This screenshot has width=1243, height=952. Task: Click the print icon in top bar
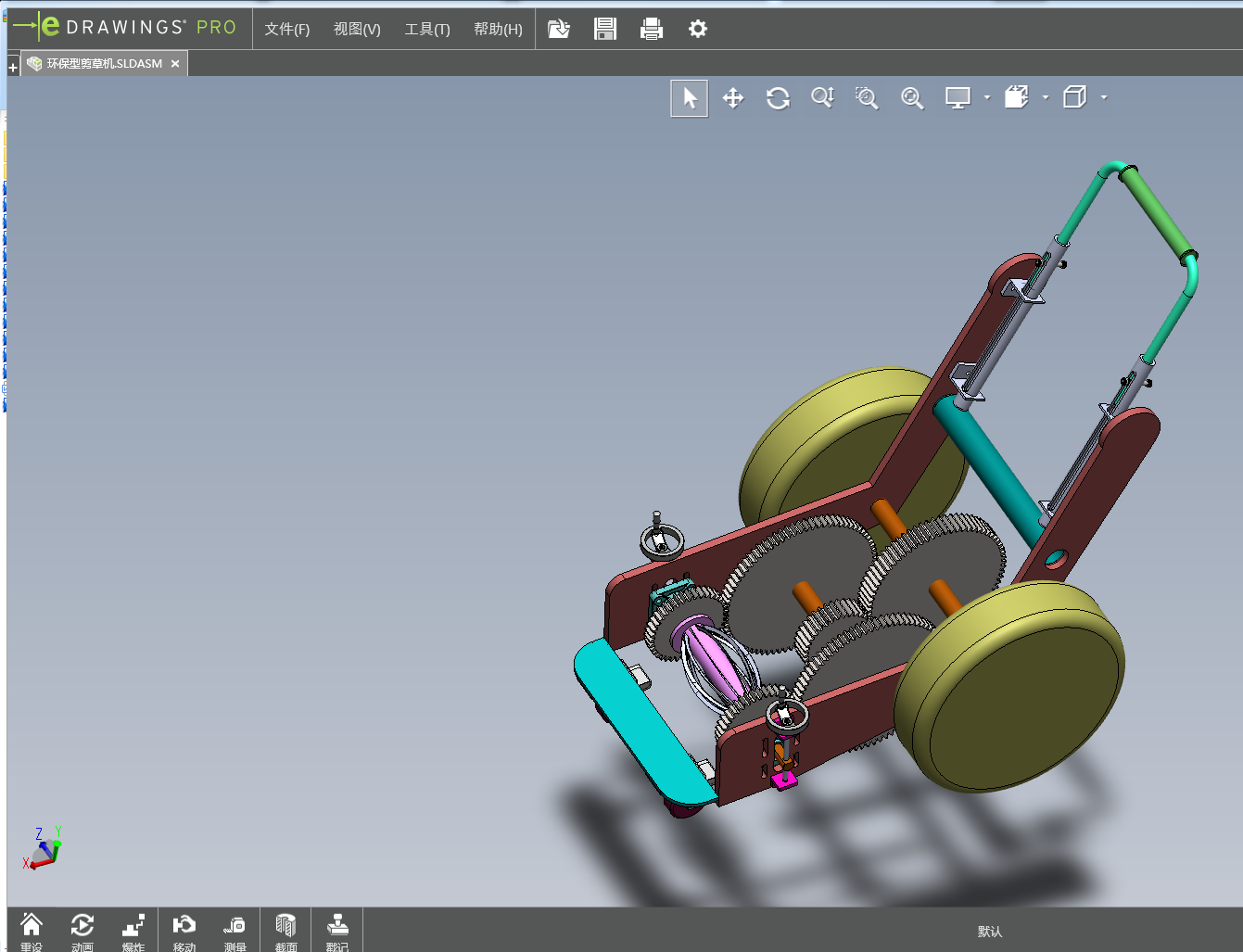click(x=652, y=29)
